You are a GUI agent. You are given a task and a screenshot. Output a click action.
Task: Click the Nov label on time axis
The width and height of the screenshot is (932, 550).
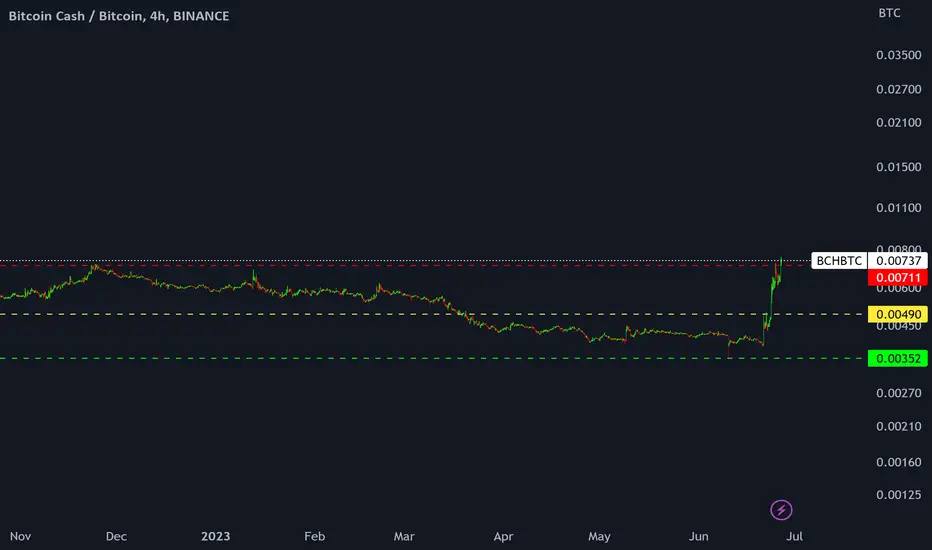(20, 536)
